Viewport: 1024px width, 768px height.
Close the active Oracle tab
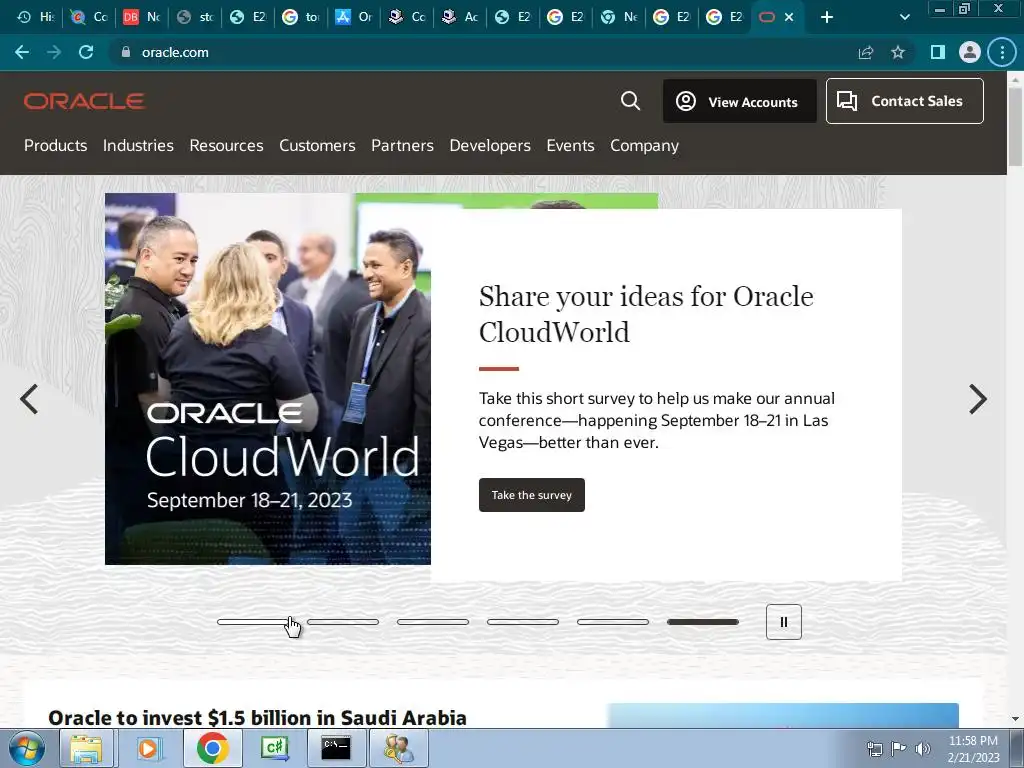pos(789,17)
